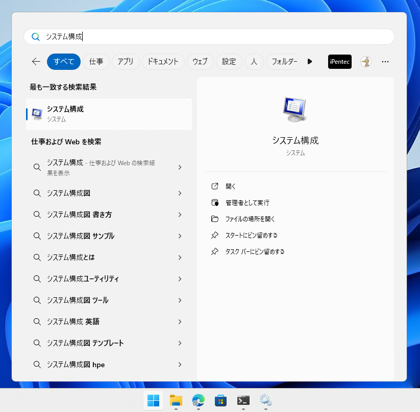Viewport: 420px width, 412px height.
Task: Click the search icon beside システム構成図 hpe
Action: 37,365
